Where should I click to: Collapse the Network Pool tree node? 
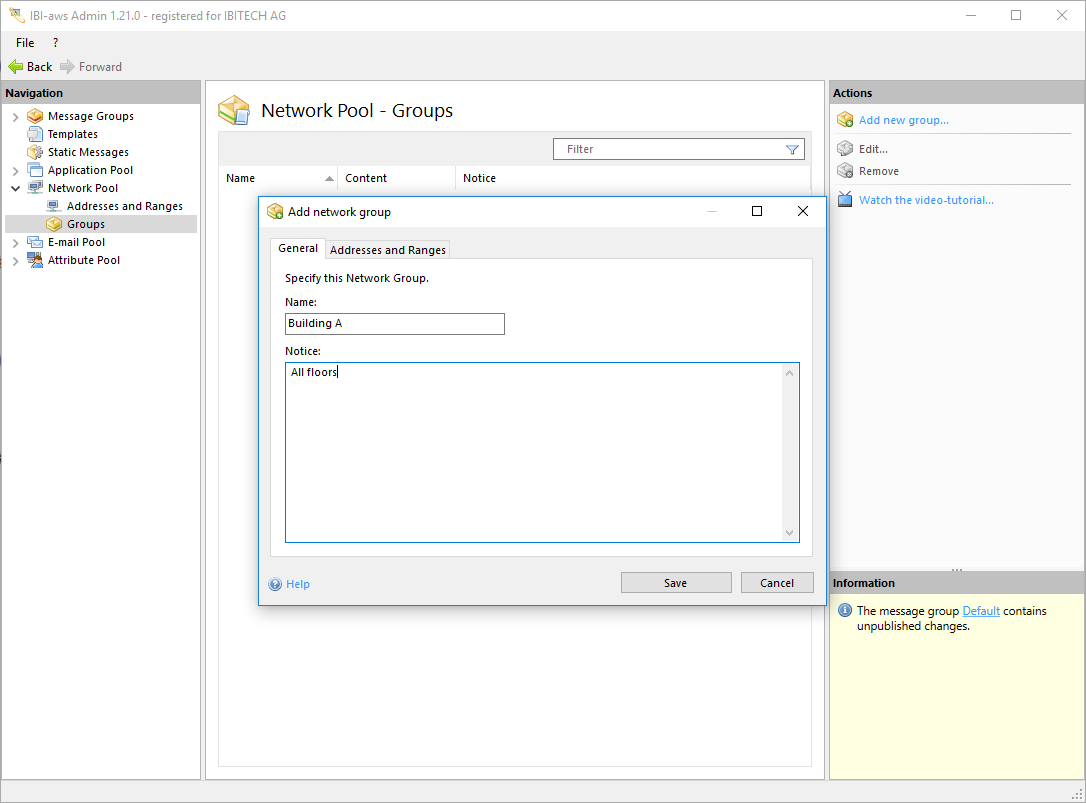[x=15, y=188]
